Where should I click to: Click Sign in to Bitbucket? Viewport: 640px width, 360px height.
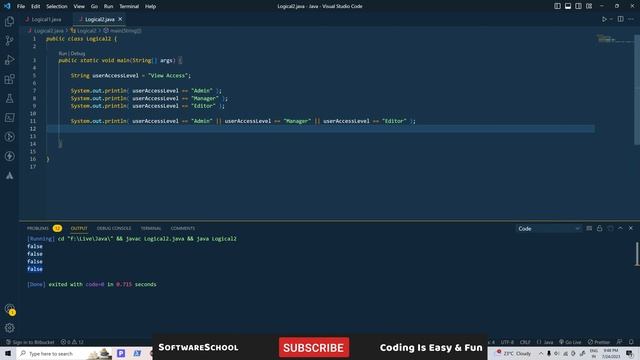click(x=30, y=342)
